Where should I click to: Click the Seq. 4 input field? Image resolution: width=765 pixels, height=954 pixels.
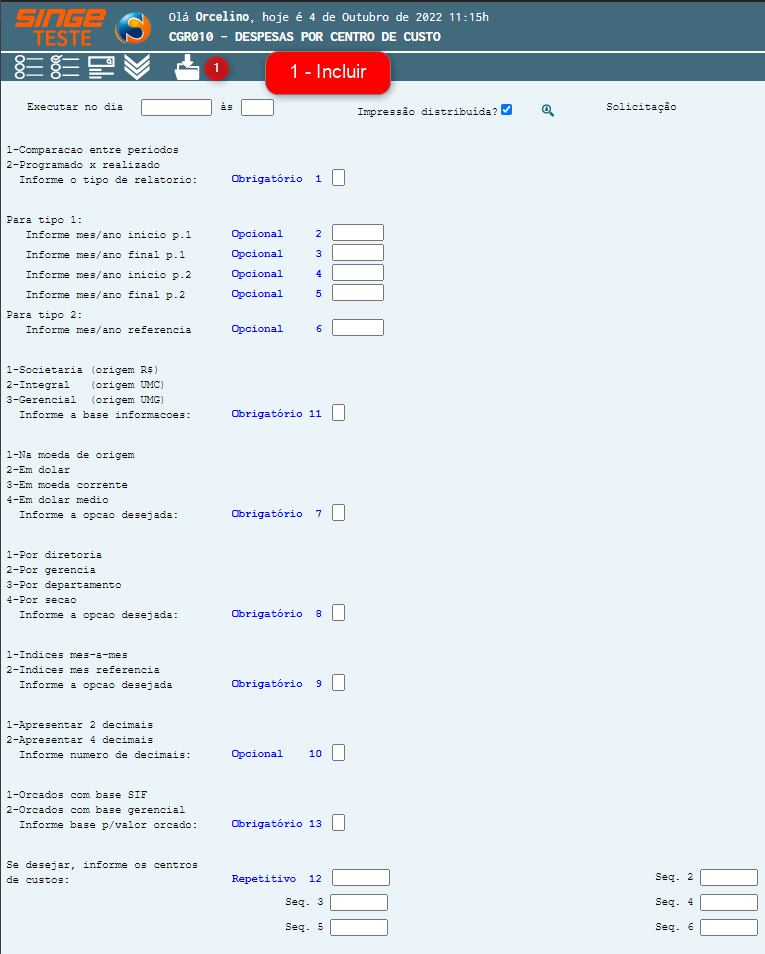pos(729,902)
